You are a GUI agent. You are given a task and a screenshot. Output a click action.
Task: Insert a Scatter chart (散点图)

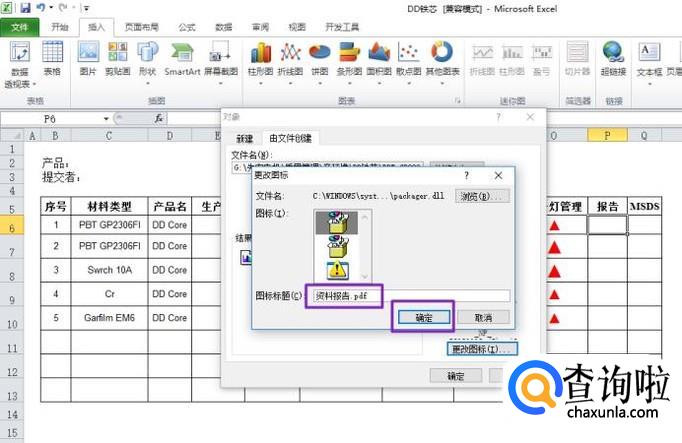408,62
